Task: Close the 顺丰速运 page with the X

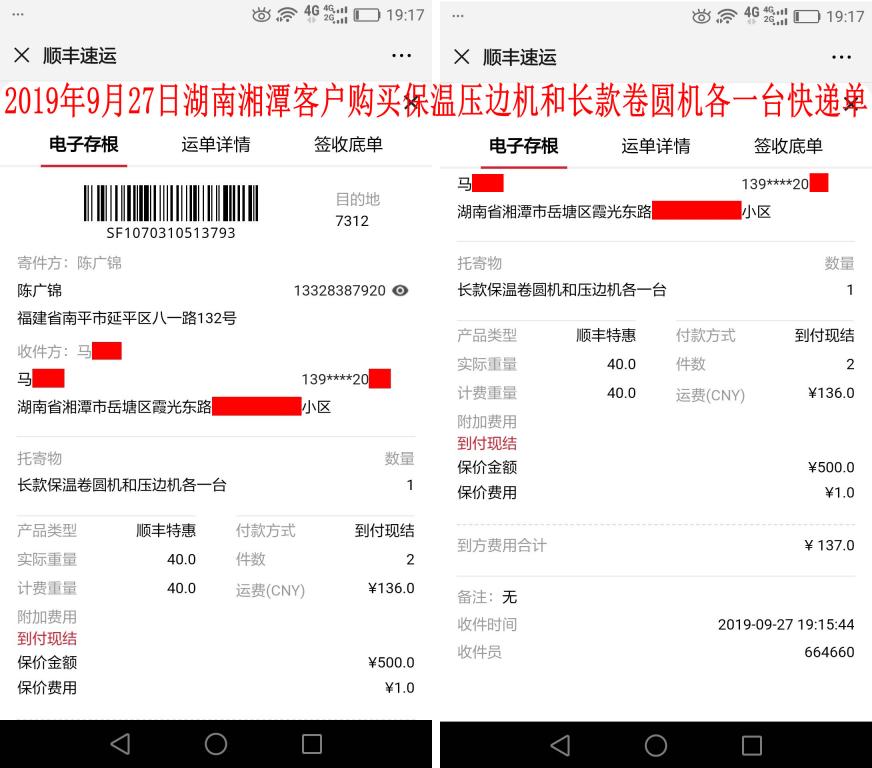Action: [x=22, y=55]
